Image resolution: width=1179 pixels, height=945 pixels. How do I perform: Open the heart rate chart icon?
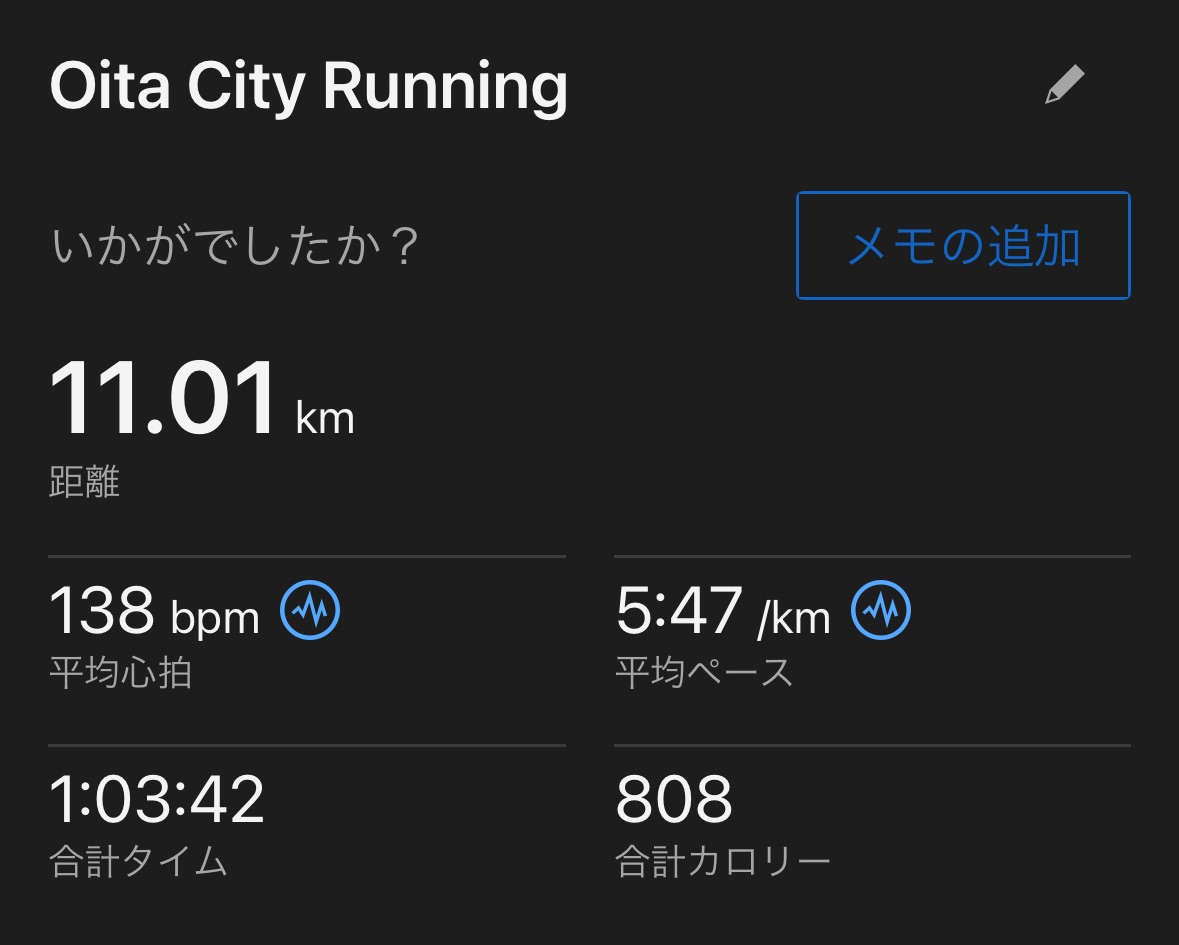pos(310,610)
